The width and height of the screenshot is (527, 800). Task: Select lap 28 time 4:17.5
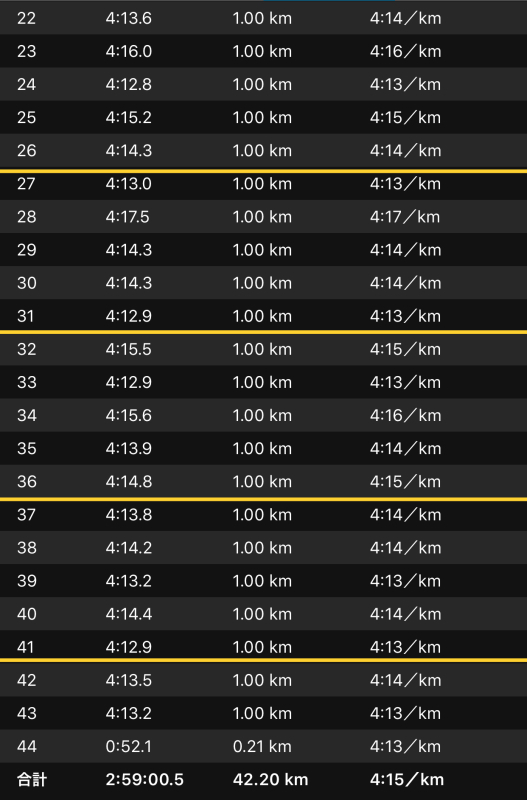pos(128,217)
